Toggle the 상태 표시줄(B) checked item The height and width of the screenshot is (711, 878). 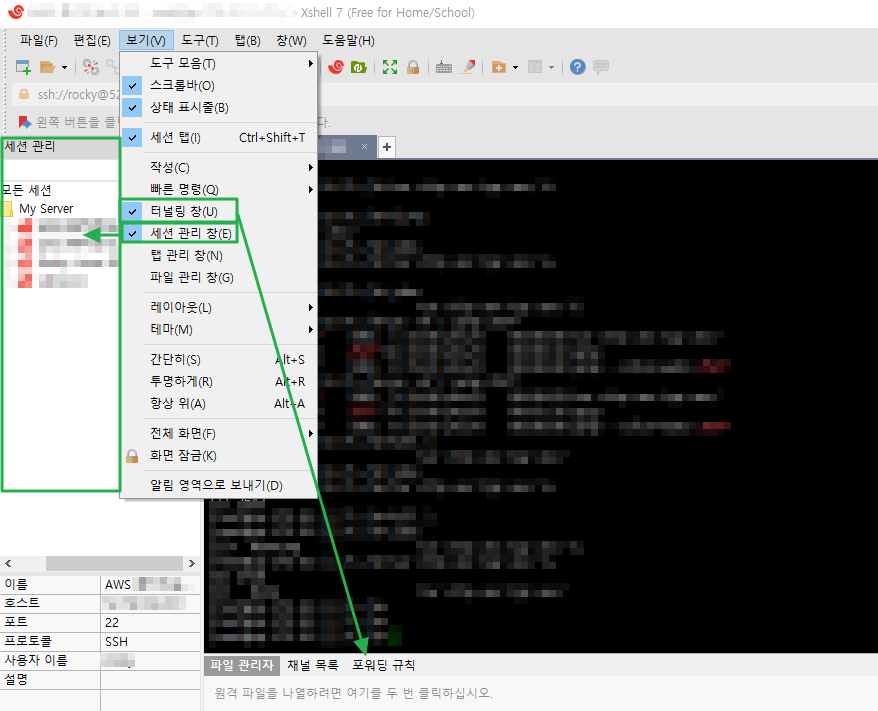(219, 107)
